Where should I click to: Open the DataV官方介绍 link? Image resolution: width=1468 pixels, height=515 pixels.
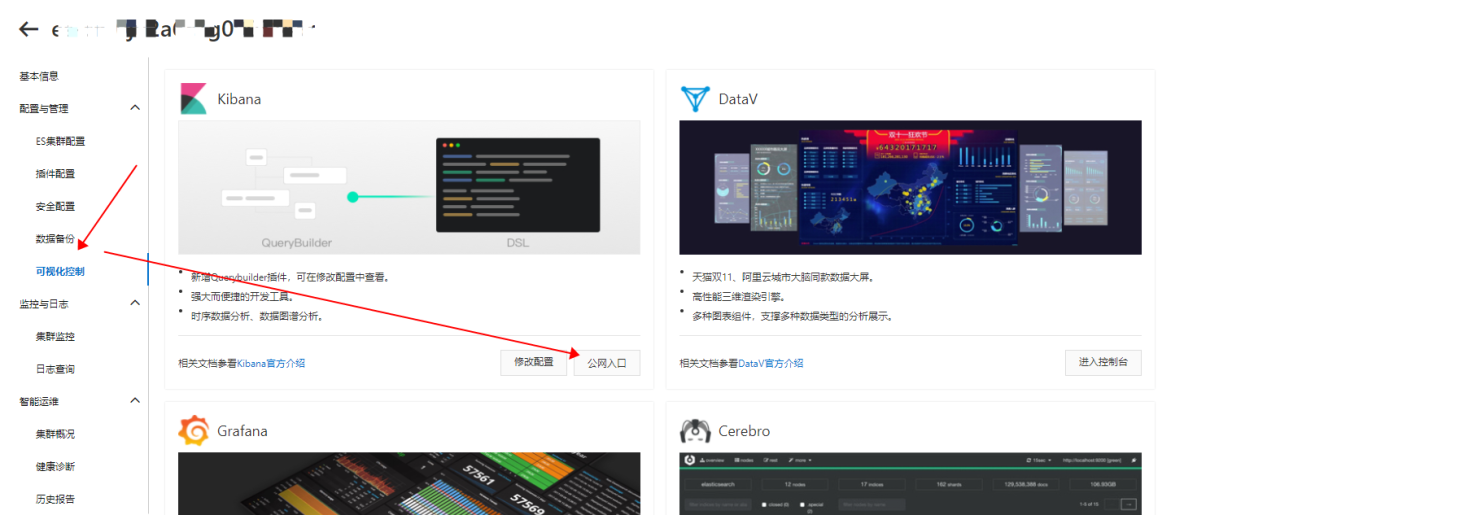[770, 363]
